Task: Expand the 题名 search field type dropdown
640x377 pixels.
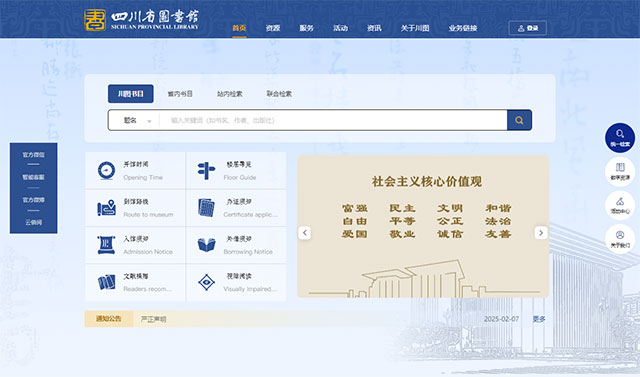Action: 137,120
